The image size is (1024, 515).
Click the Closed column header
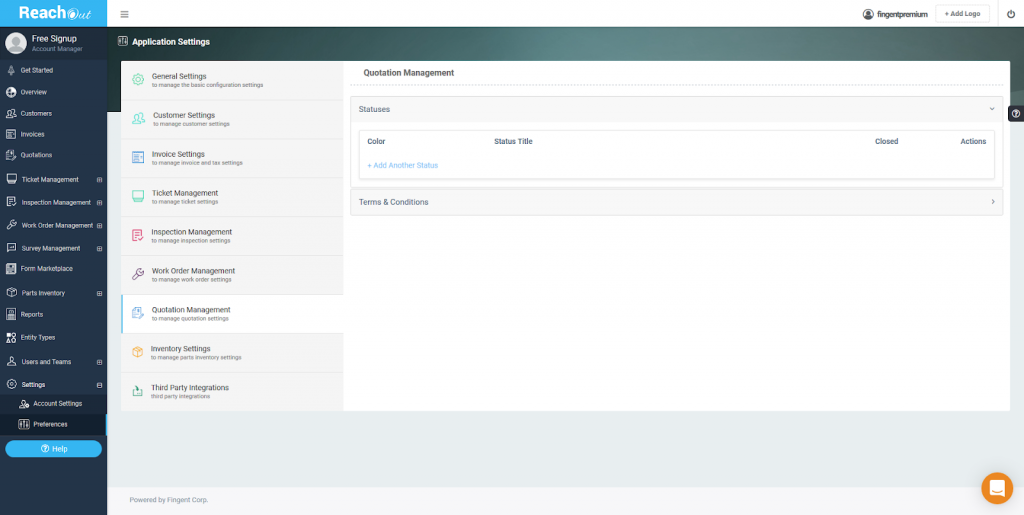tap(886, 141)
